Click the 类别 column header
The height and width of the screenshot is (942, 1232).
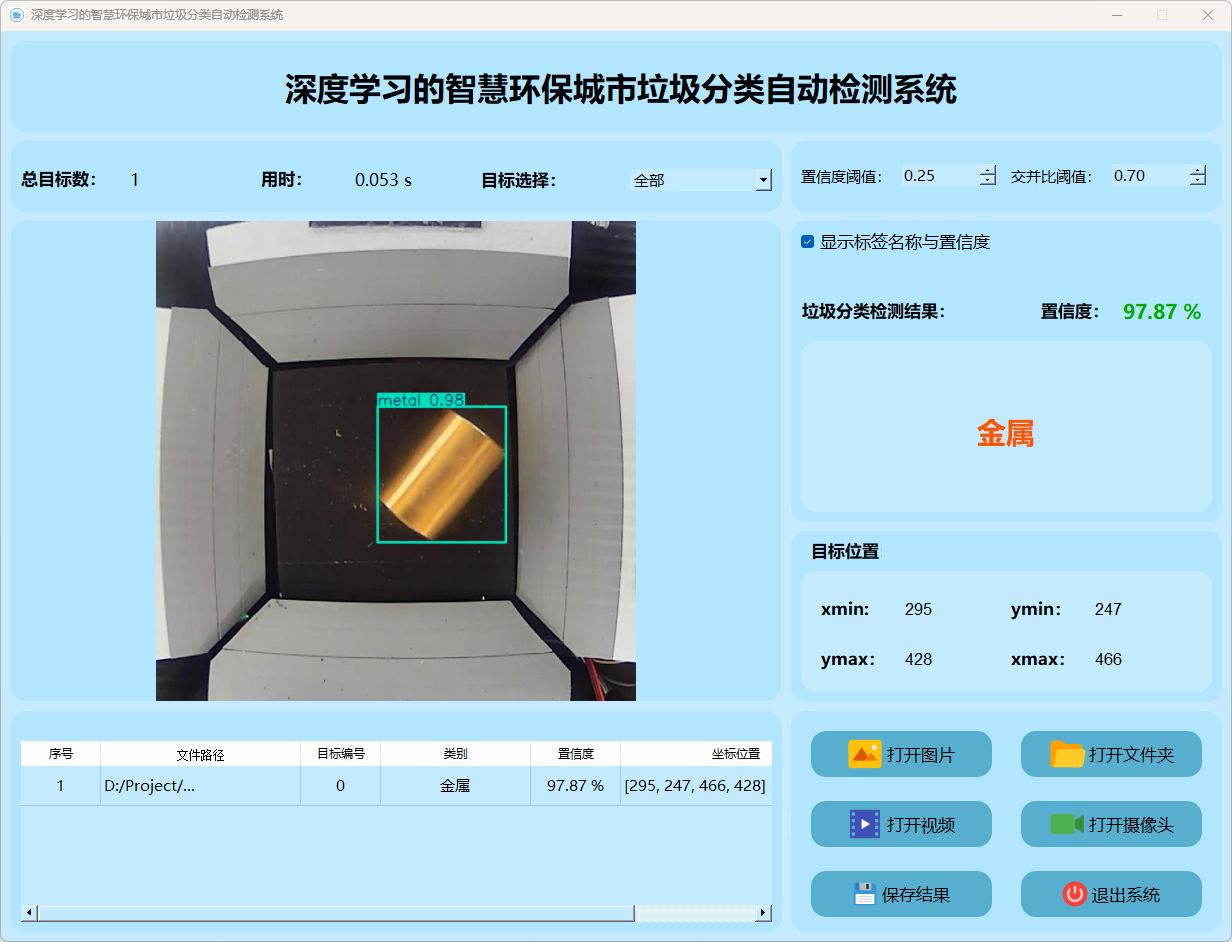tap(456, 754)
